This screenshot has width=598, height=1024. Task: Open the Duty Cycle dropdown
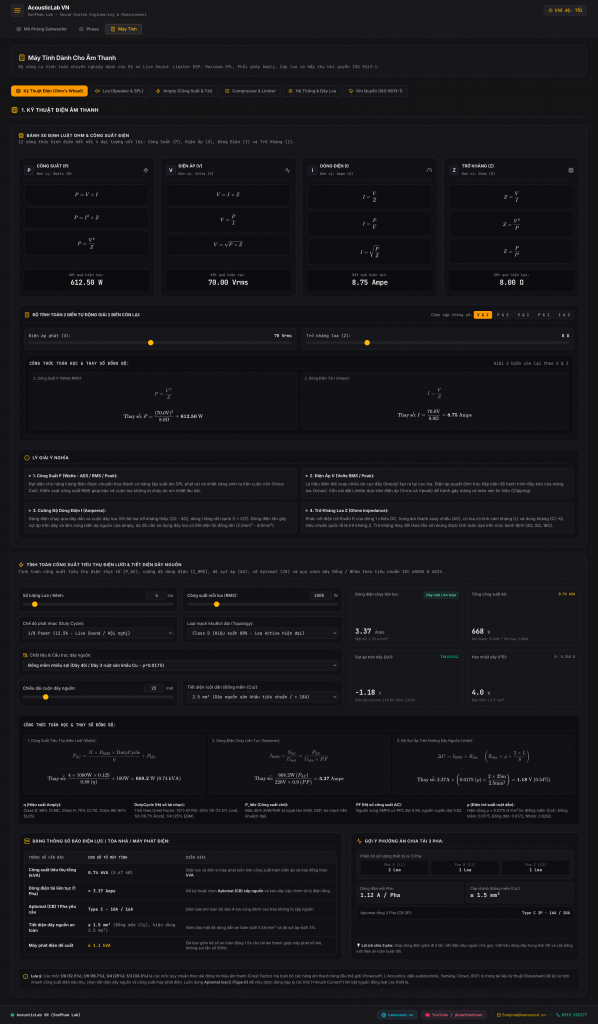pyautogui.click(x=97, y=633)
